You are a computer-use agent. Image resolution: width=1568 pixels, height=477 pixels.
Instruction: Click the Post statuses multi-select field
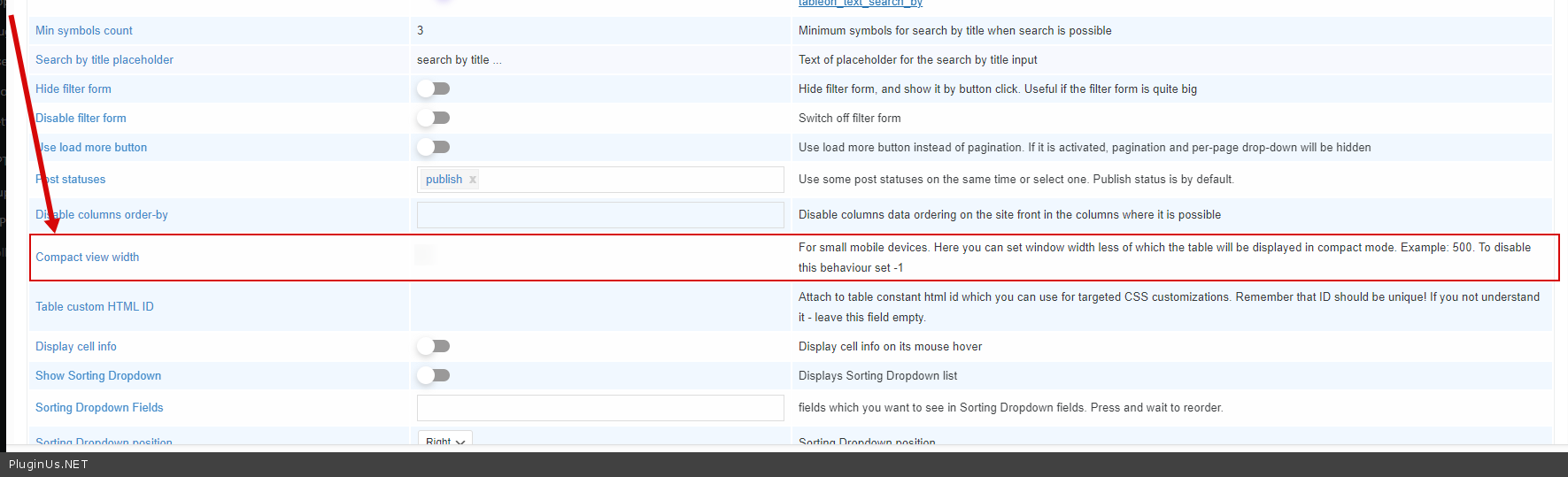coord(629,180)
